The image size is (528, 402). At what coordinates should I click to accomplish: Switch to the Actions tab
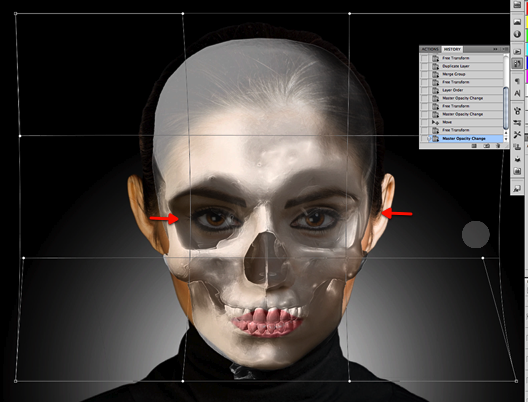(x=430, y=49)
